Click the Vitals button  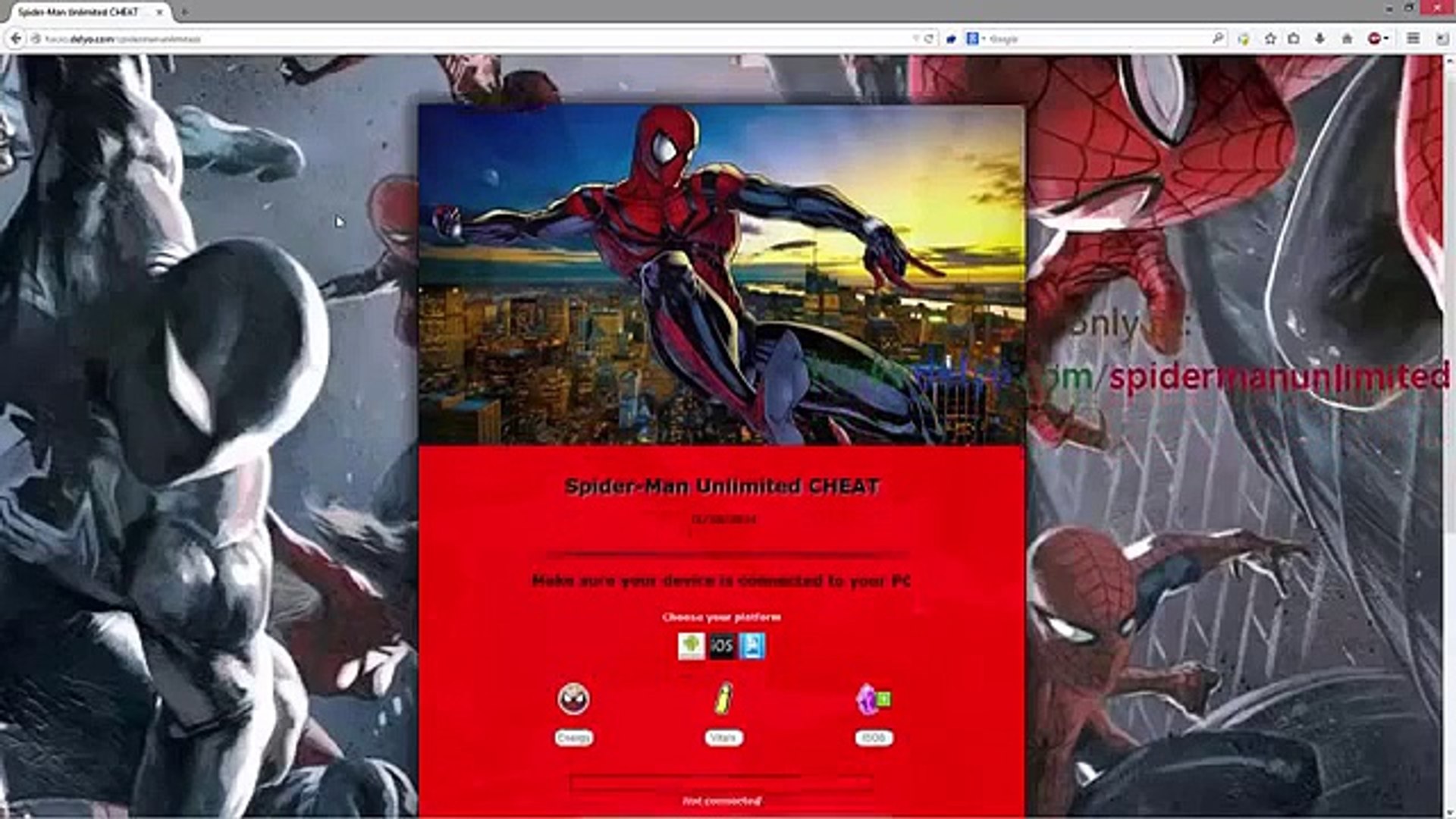[723, 738]
